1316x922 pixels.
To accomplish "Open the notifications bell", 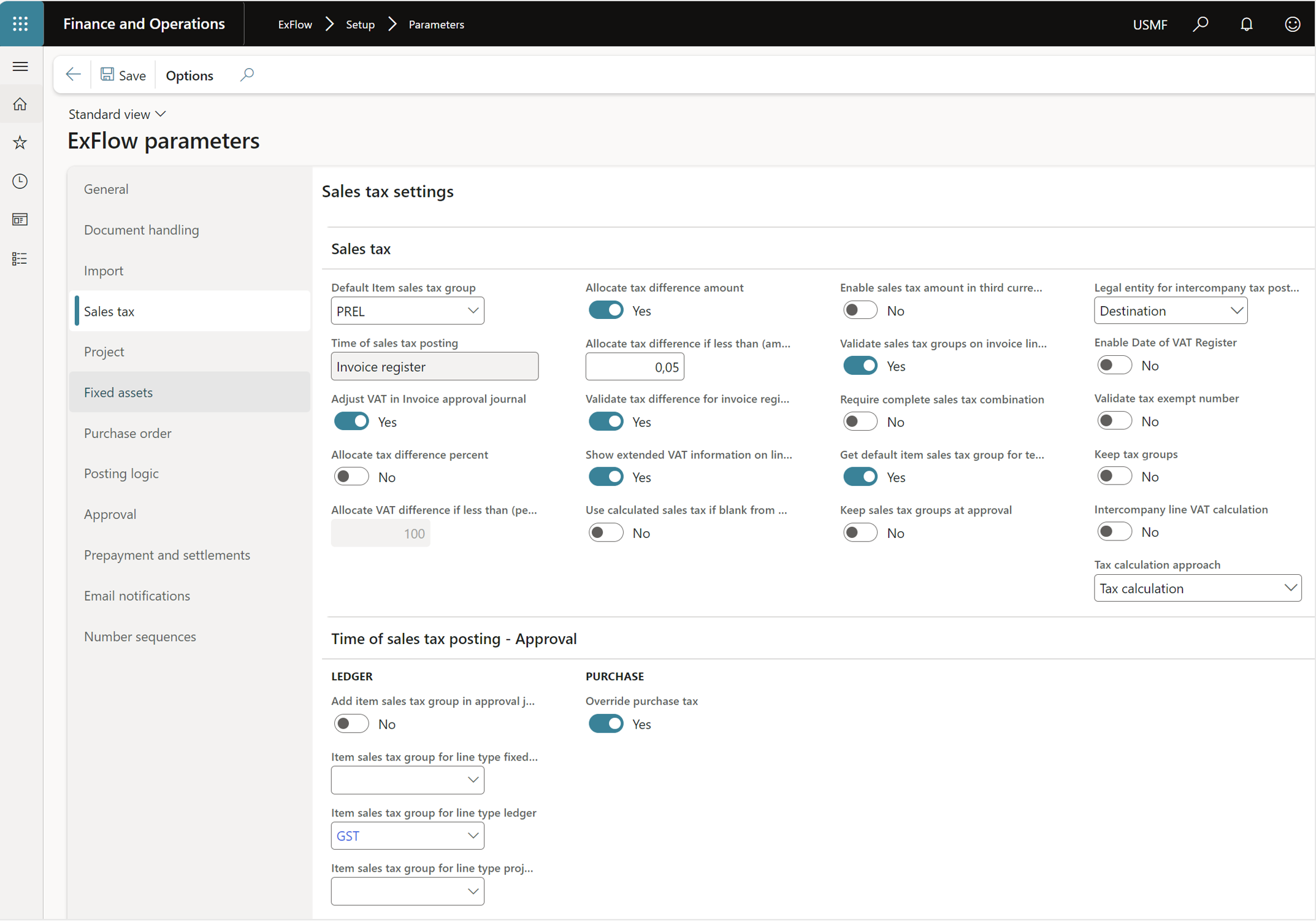I will (1246, 24).
